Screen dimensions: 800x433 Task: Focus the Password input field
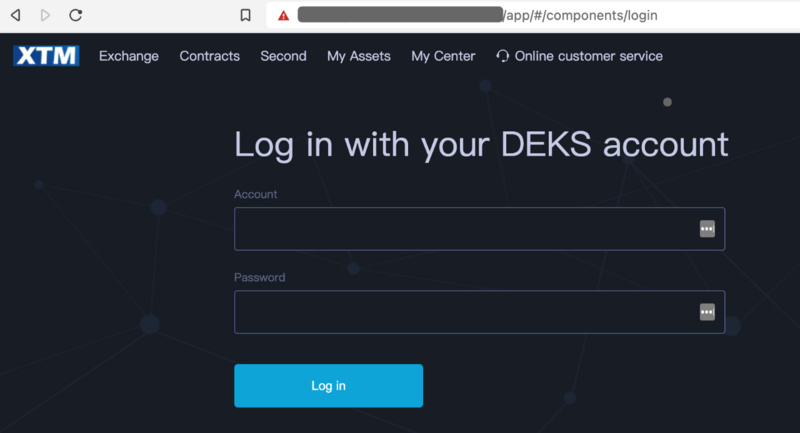pos(460,312)
